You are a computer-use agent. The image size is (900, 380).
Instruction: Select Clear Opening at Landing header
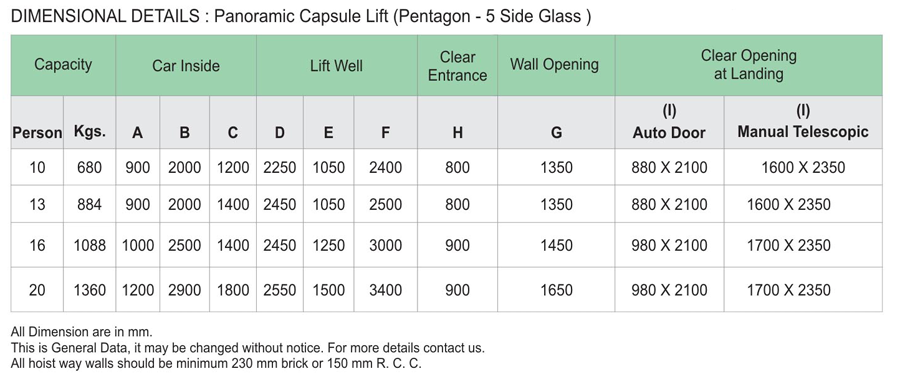(x=748, y=65)
